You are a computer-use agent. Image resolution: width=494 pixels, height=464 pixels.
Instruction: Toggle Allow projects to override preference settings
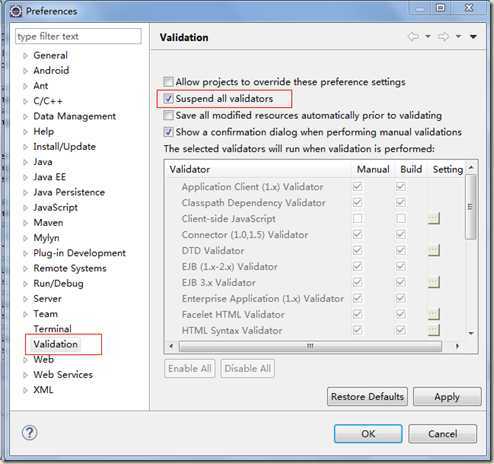[168, 82]
